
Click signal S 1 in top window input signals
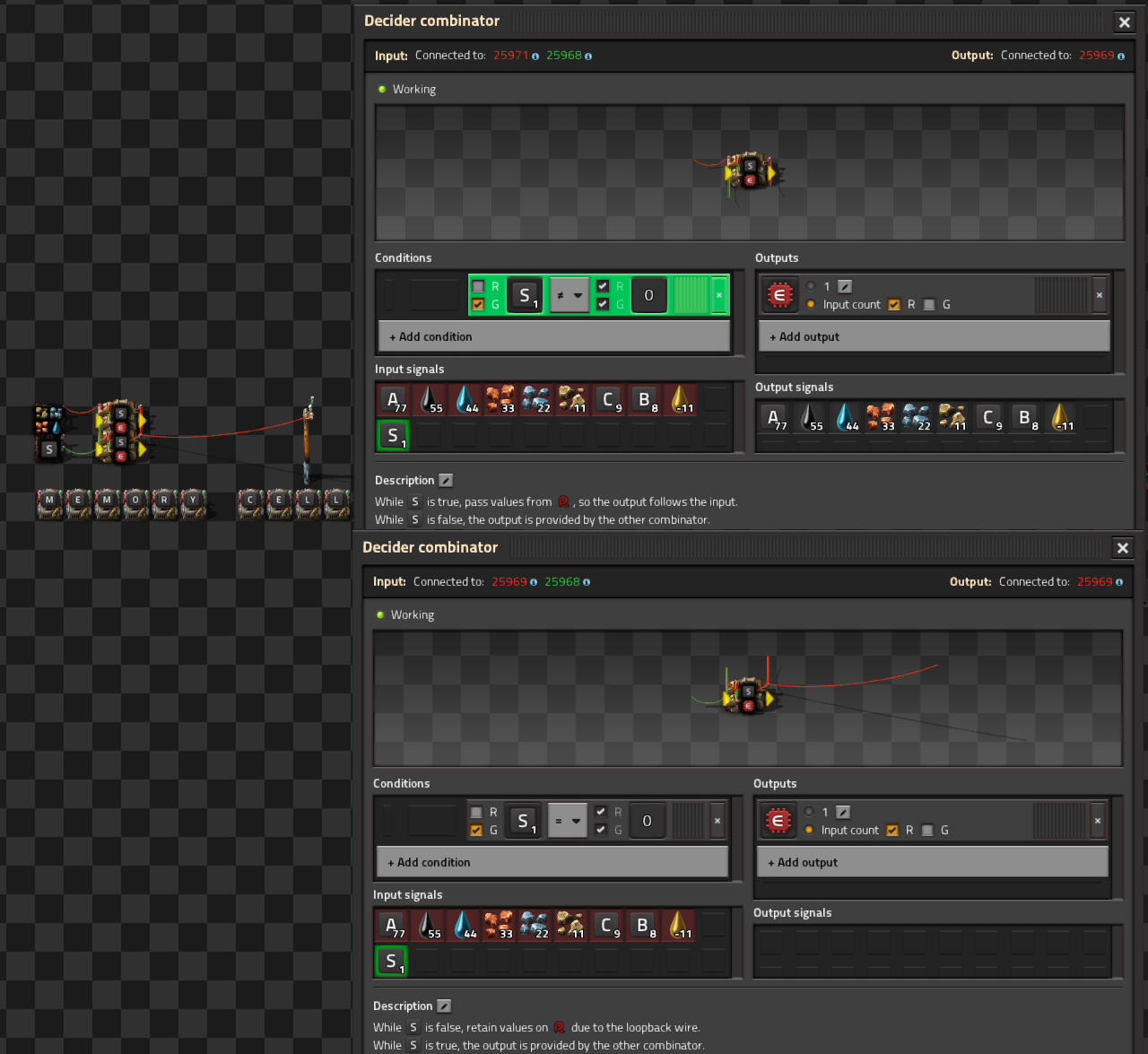click(x=394, y=435)
